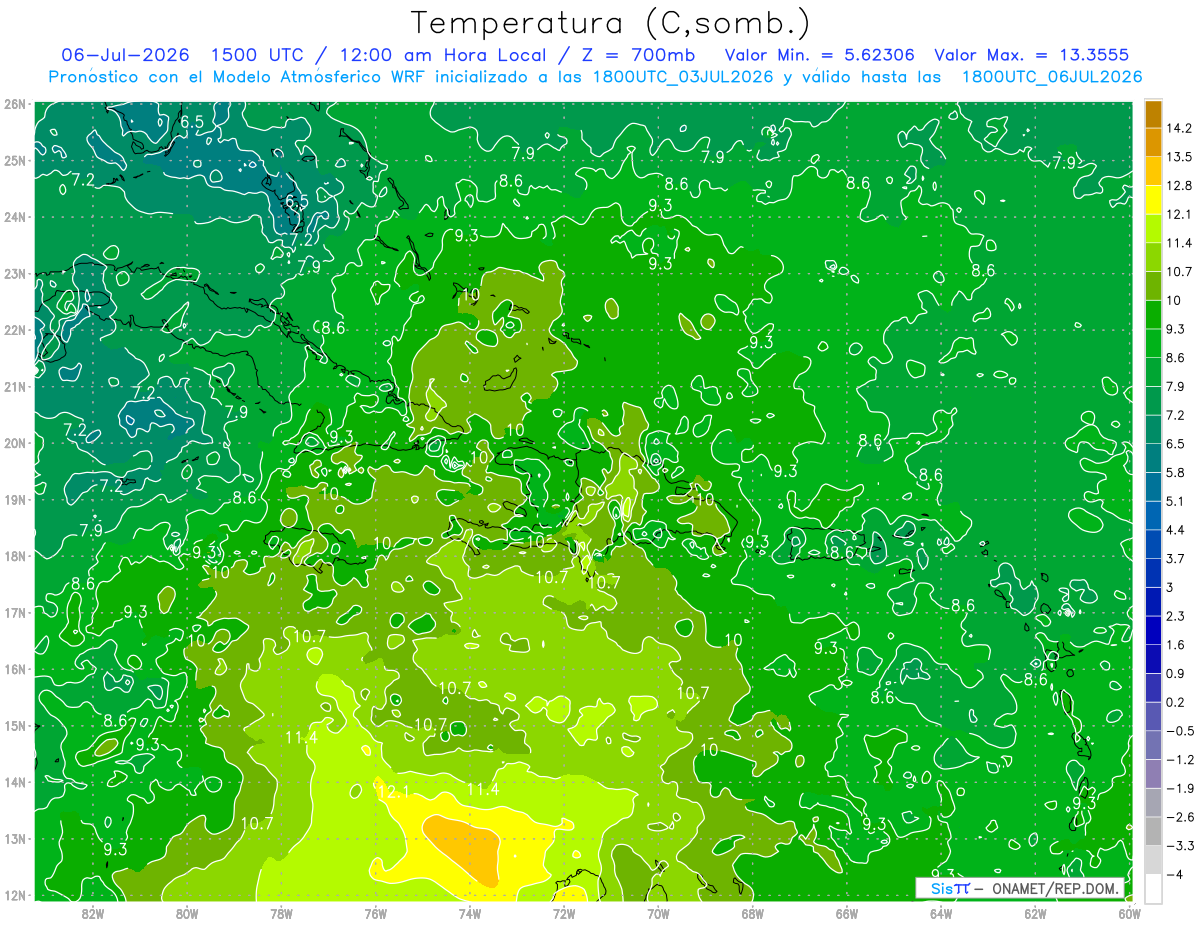Screen dimensions: 1200x927
Task: Click the '12N' latitude axis label
Action: (14, 895)
